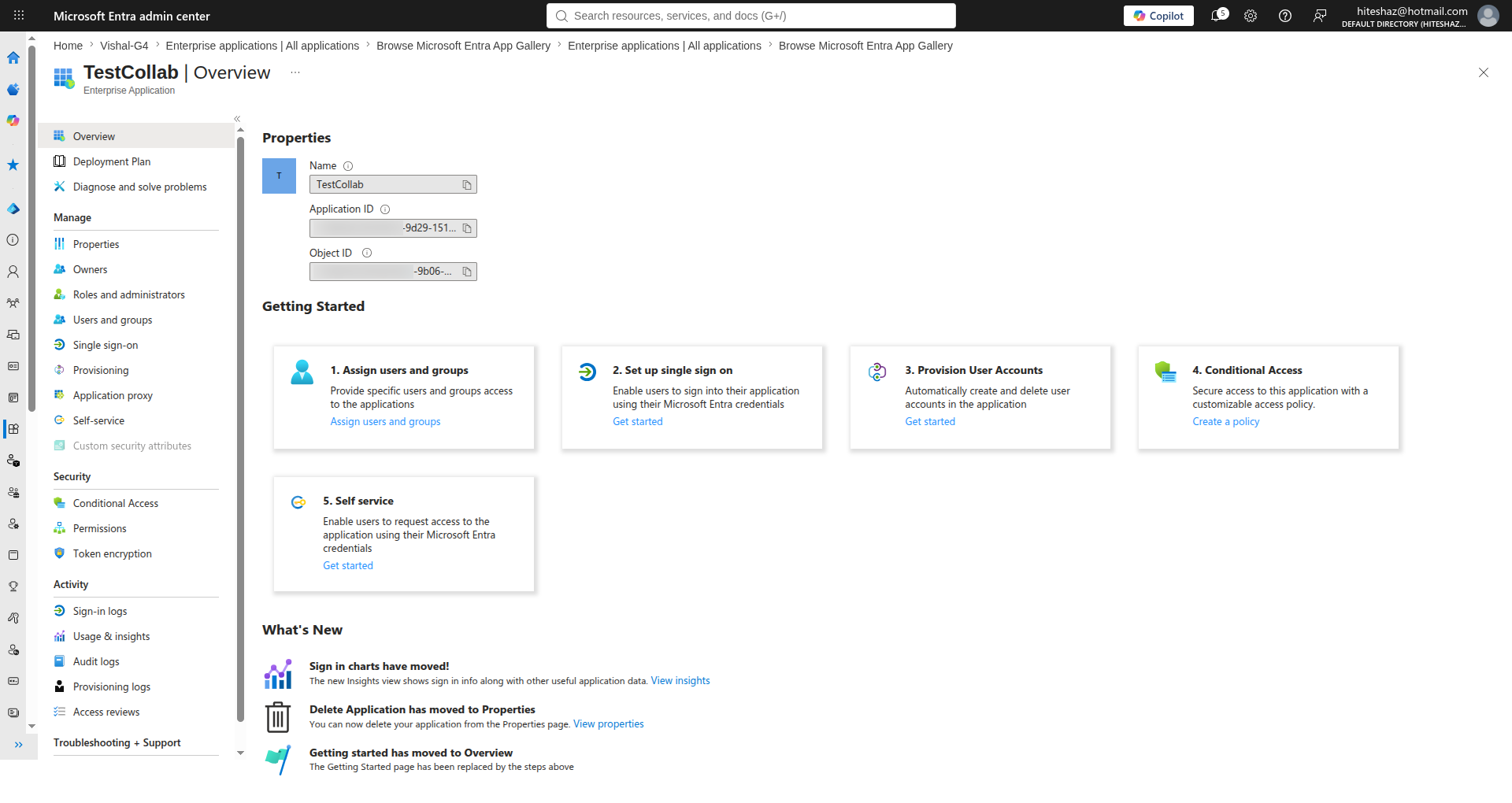Focus the search resources box
The width and height of the screenshot is (1512, 803).
pos(751,16)
